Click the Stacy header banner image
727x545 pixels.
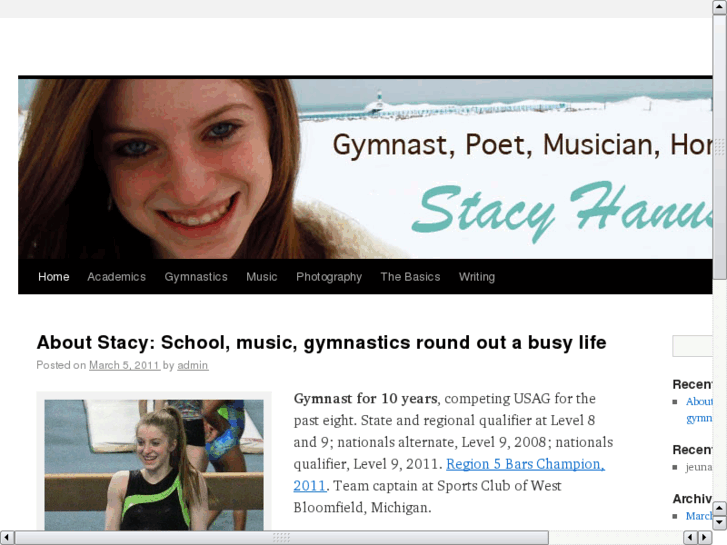(365, 169)
